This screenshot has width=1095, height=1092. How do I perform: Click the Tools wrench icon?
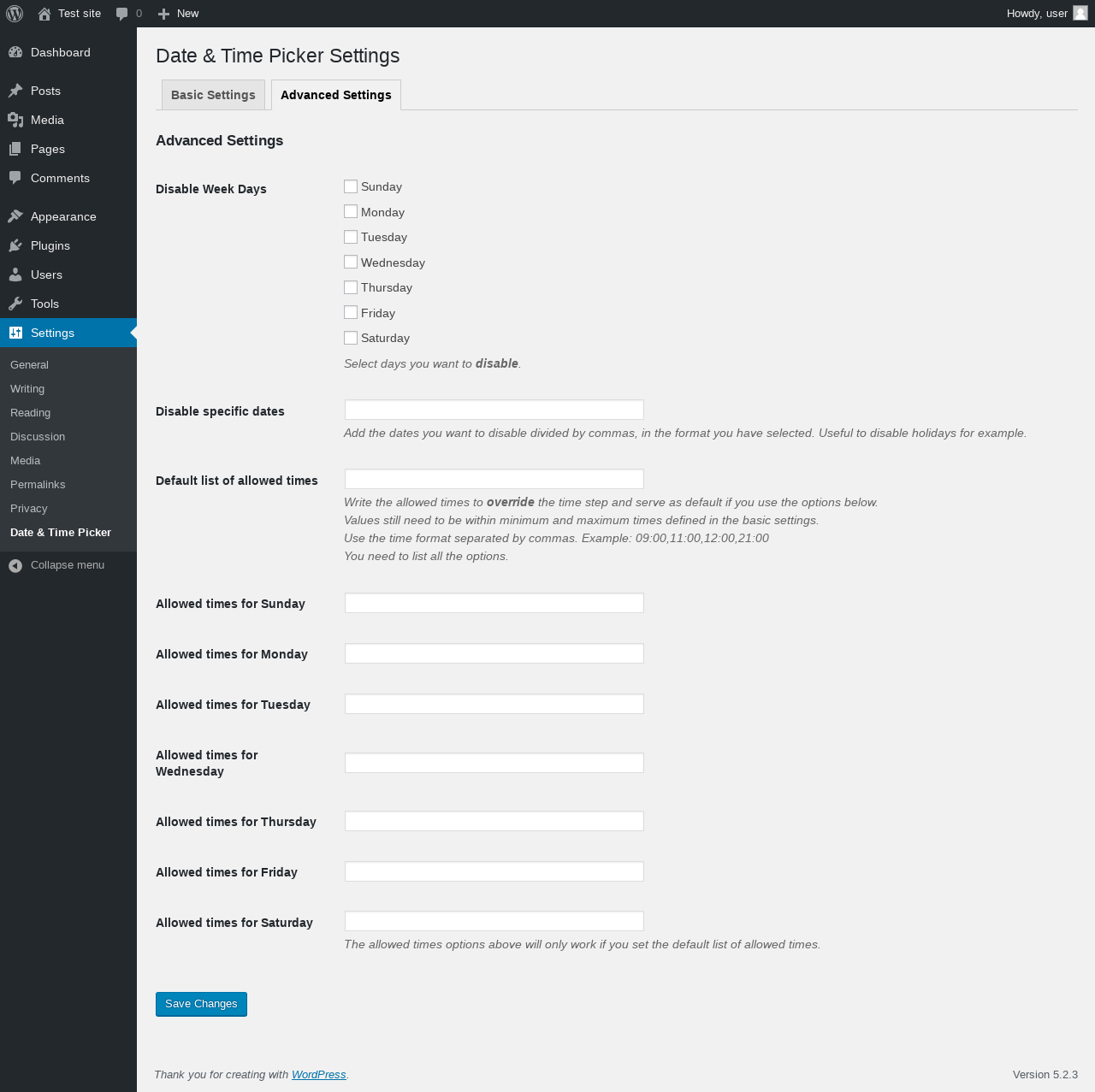click(15, 304)
